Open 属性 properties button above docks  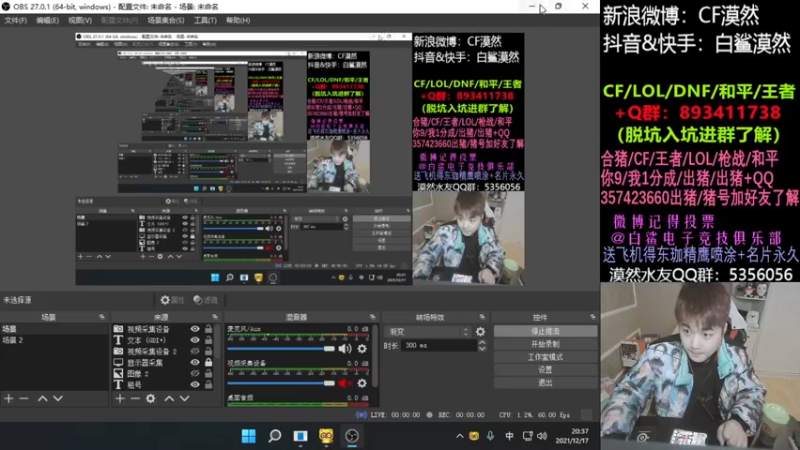point(172,300)
